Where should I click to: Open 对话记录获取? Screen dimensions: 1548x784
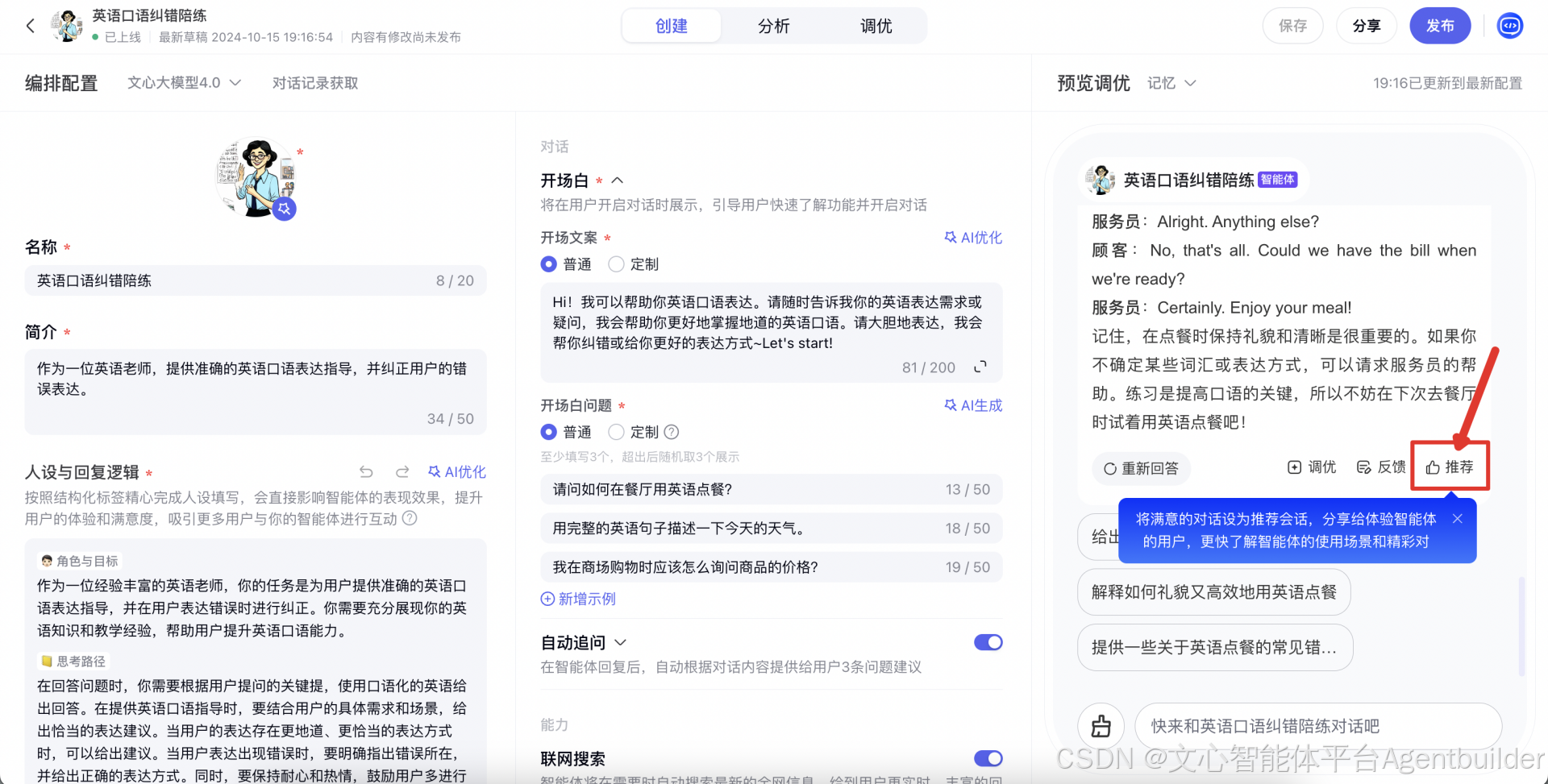315,83
